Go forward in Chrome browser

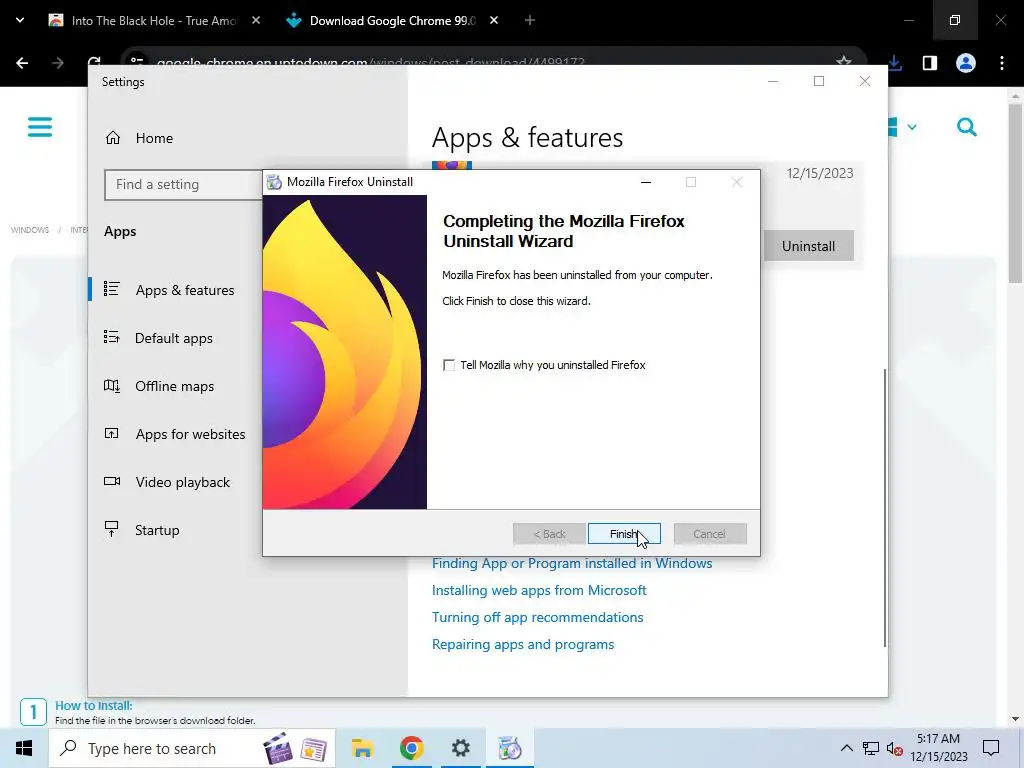coord(57,63)
